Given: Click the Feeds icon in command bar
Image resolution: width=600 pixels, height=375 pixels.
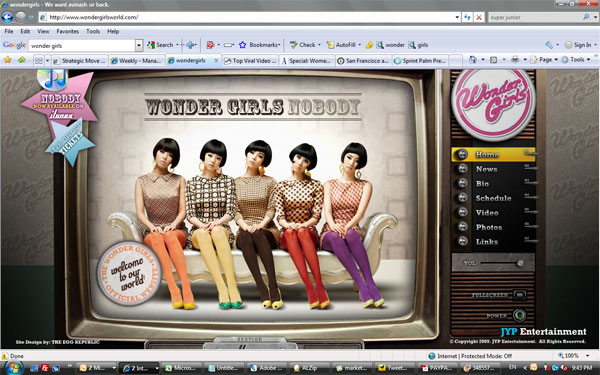Looking at the screenshot, I should click(x=494, y=60).
